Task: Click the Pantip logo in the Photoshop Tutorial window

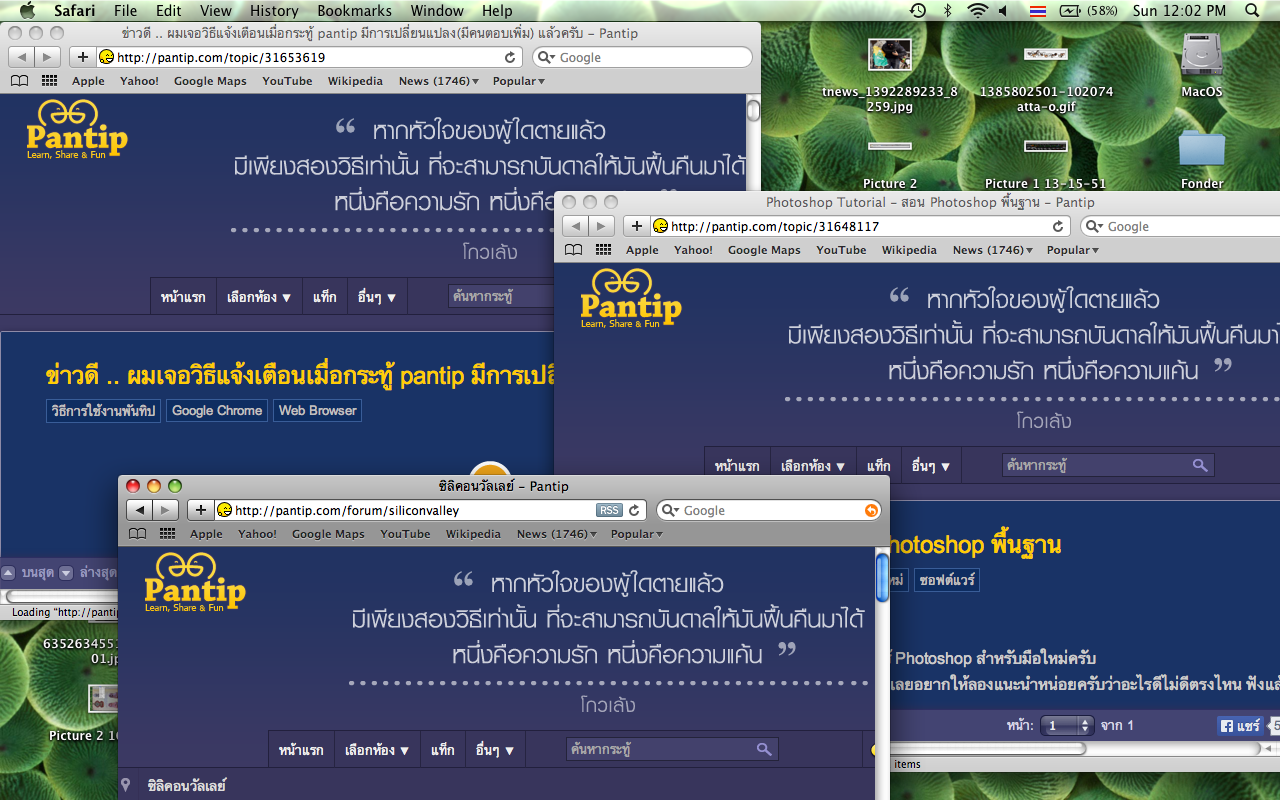Action: coord(631,298)
